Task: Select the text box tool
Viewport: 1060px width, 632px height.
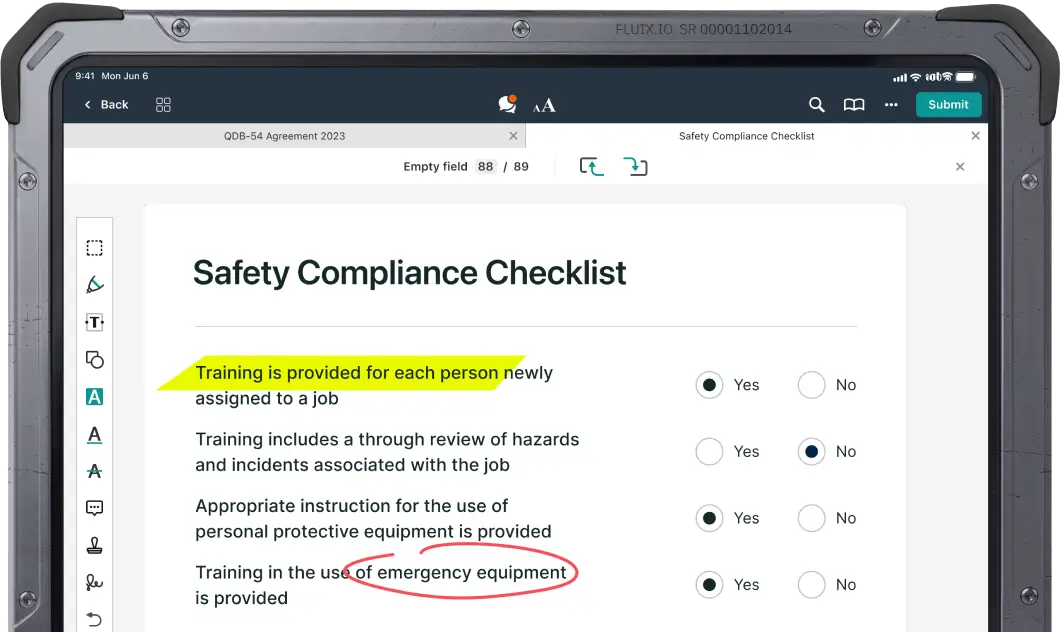Action: click(x=94, y=322)
